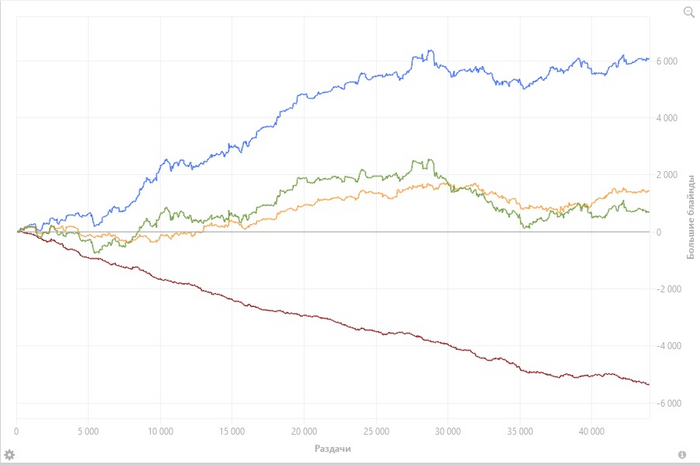Click the blue line's right endpoint
The width and height of the screenshot is (700, 465).
click(649, 58)
